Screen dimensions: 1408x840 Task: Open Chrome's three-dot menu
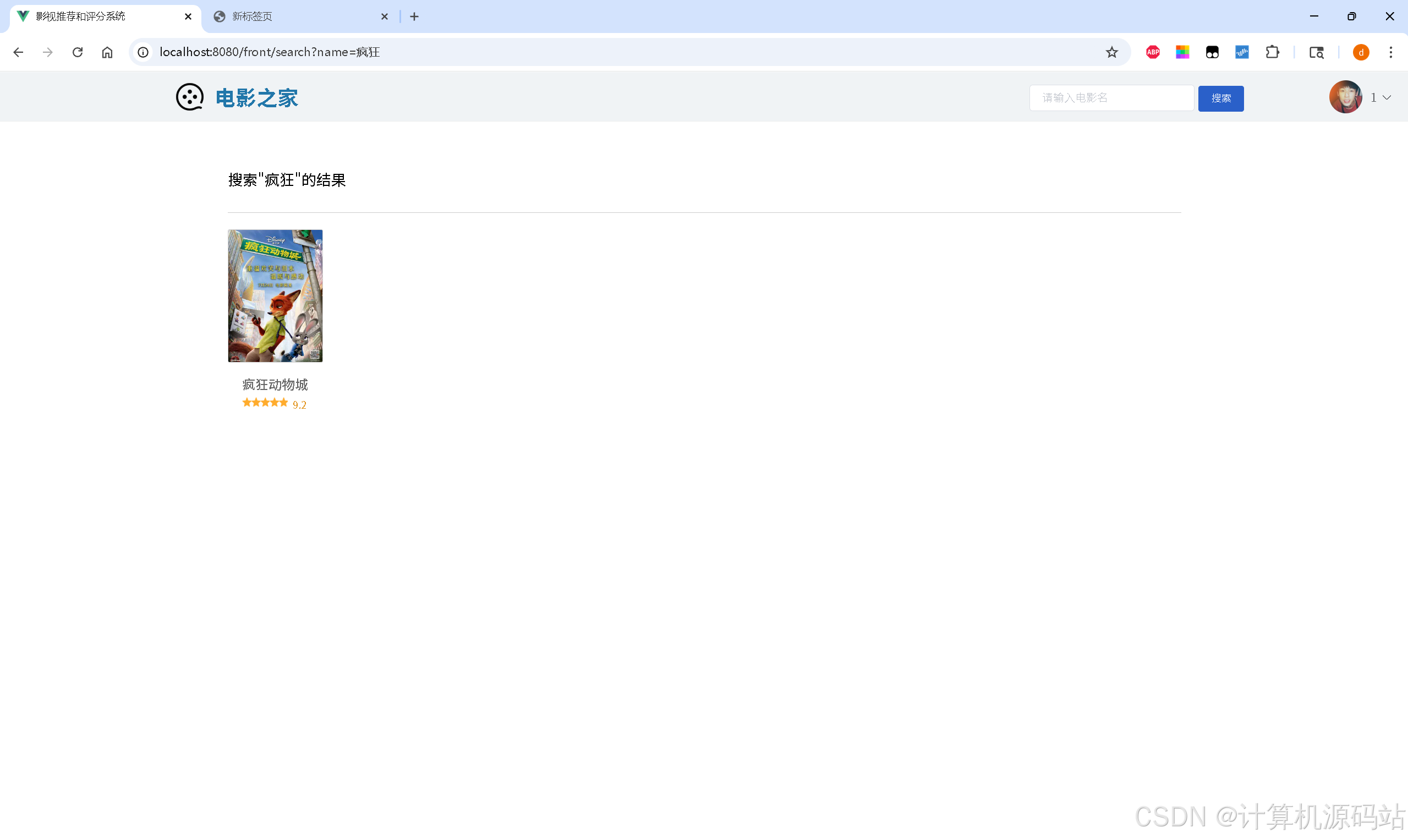(x=1390, y=52)
